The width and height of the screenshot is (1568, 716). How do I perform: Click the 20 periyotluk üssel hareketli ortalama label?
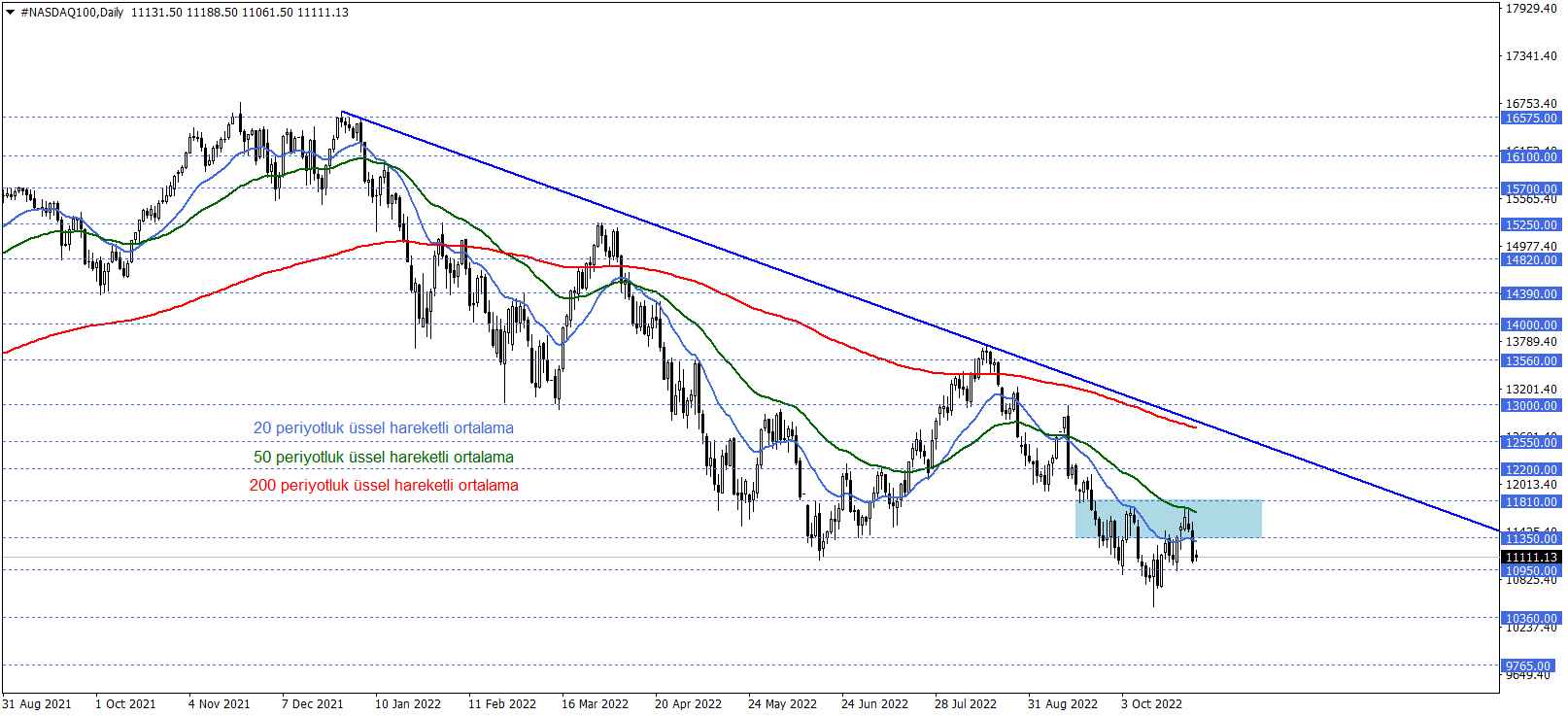pyautogui.click(x=384, y=428)
